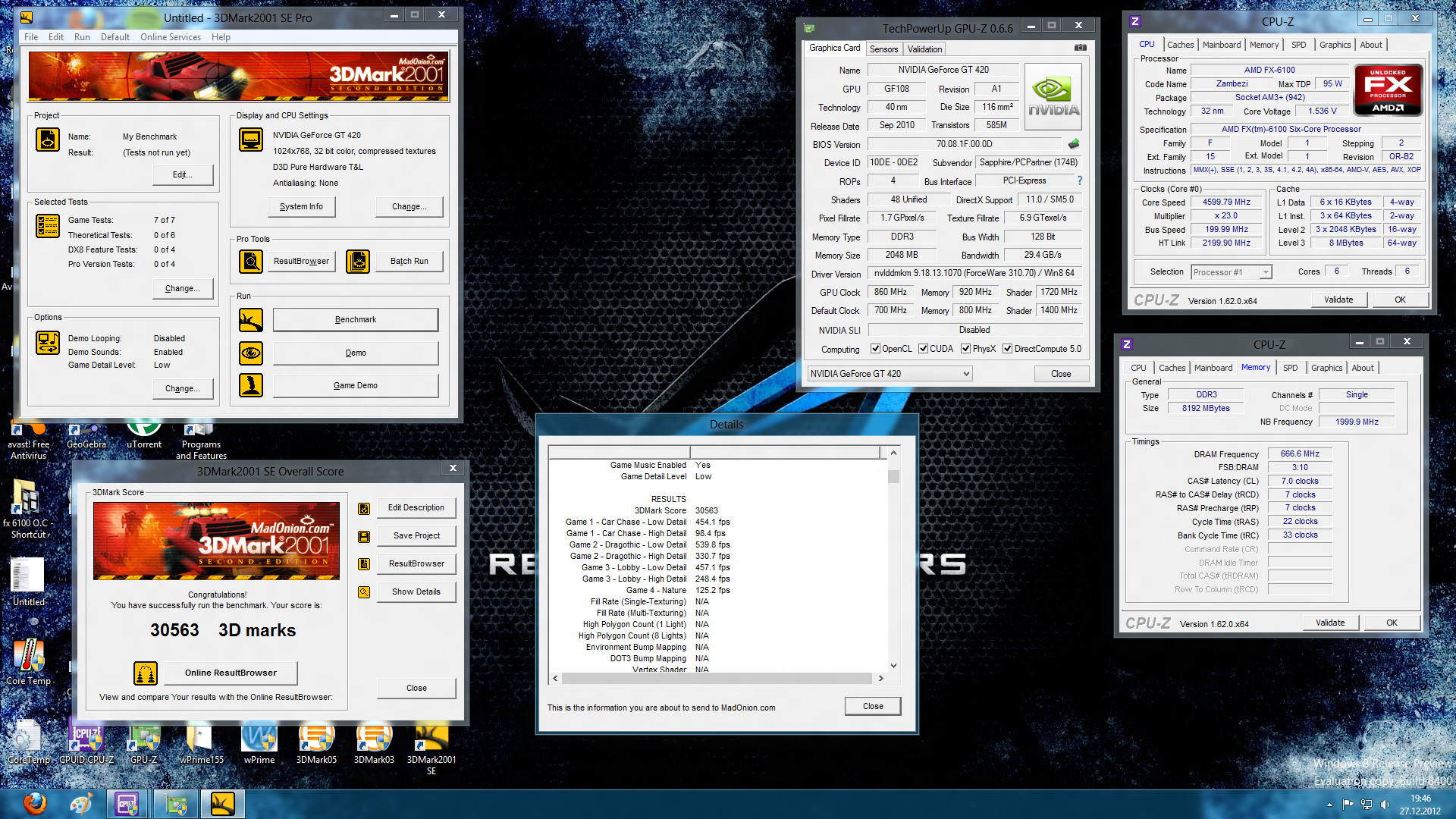Open the Online Services menu

click(171, 37)
